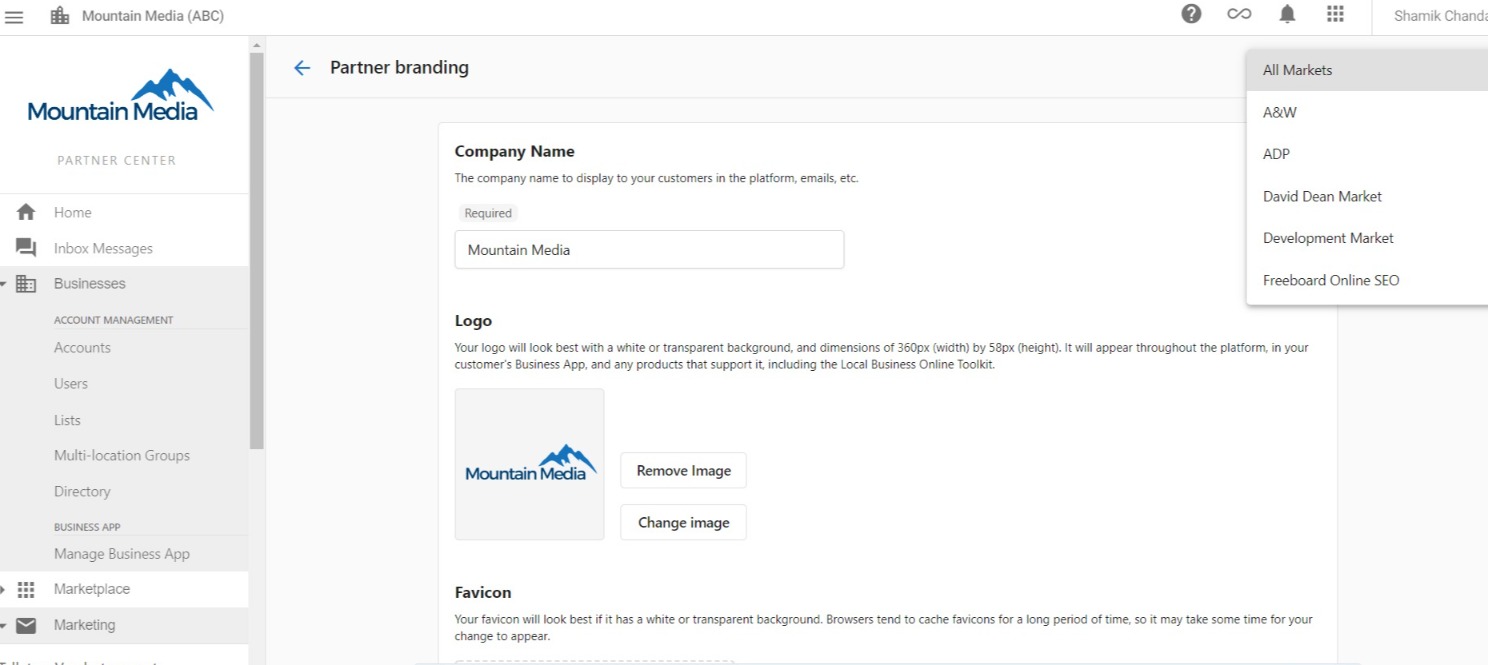This screenshot has width=1488, height=665.
Task: Open the hamburger navigation menu
Action: tap(14, 16)
